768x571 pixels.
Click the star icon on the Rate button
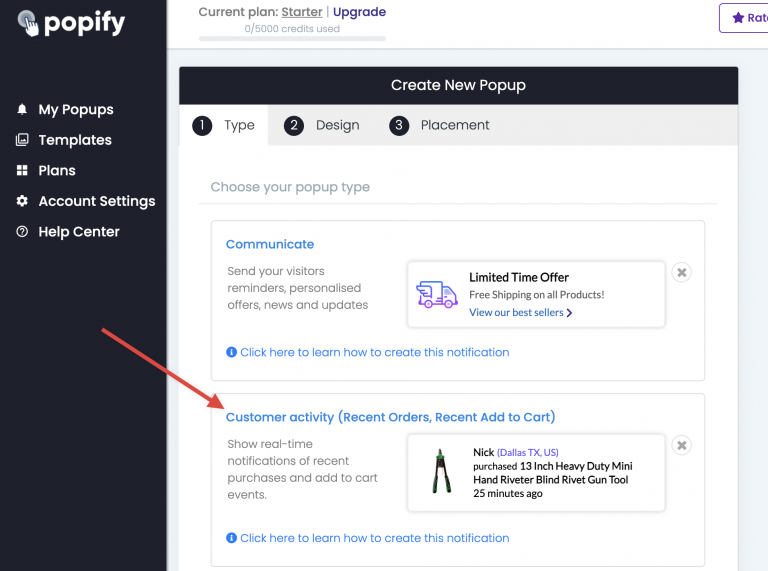click(x=738, y=18)
